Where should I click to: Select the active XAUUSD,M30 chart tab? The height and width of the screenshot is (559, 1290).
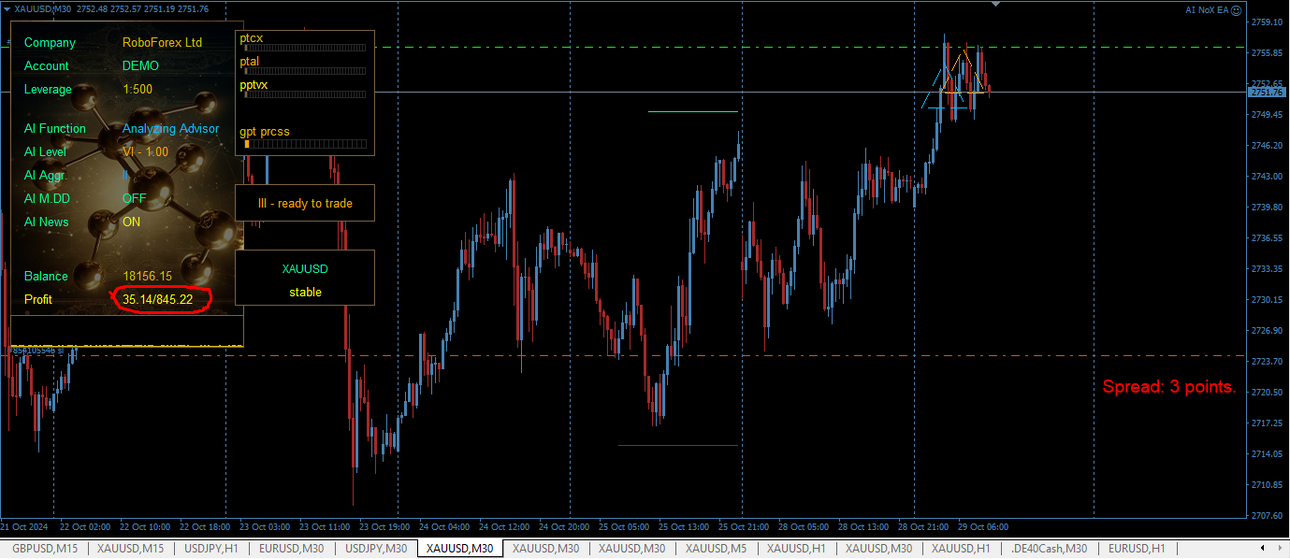tap(460, 548)
